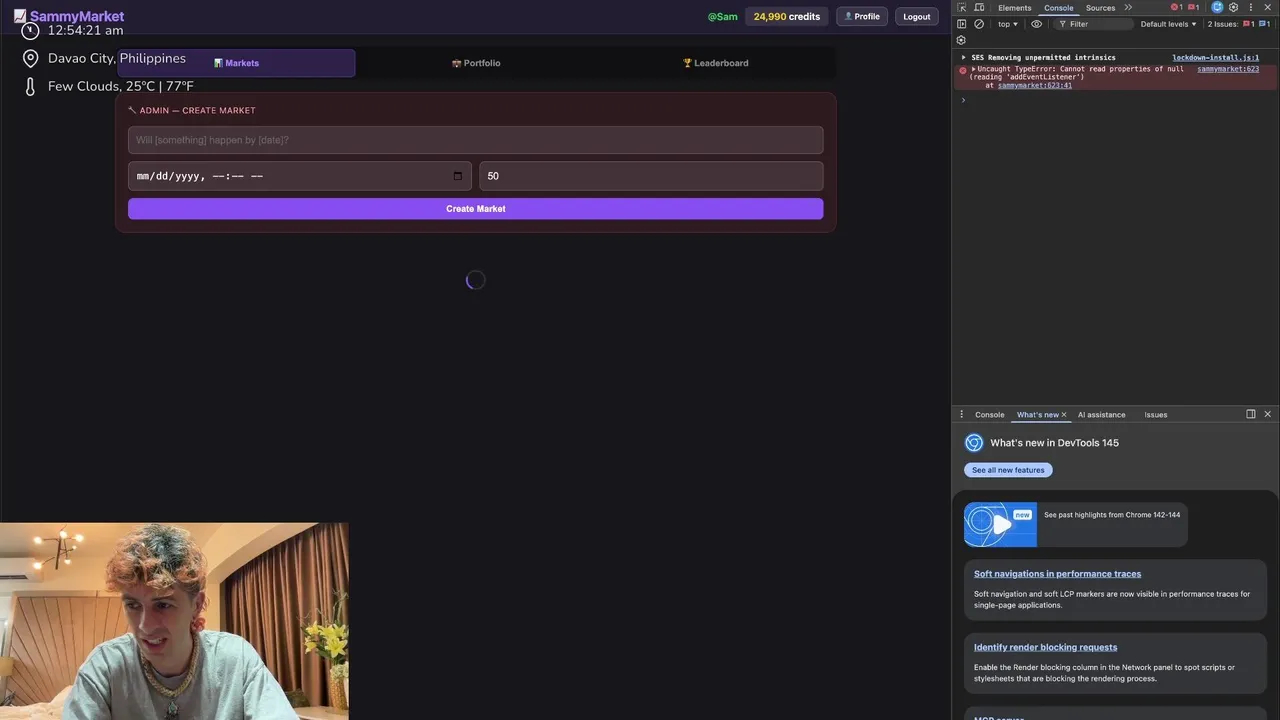Image resolution: width=1280 pixels, height=720 pixels.
Task: Toggle the device toolbar icon
Action: pos(978,8)
